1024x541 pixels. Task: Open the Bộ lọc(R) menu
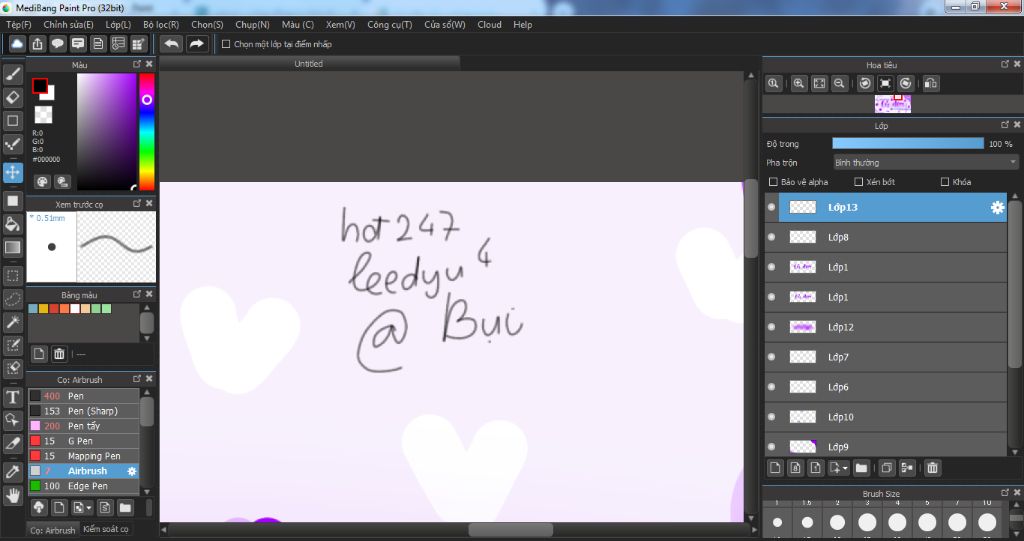[x=161, y=24]
